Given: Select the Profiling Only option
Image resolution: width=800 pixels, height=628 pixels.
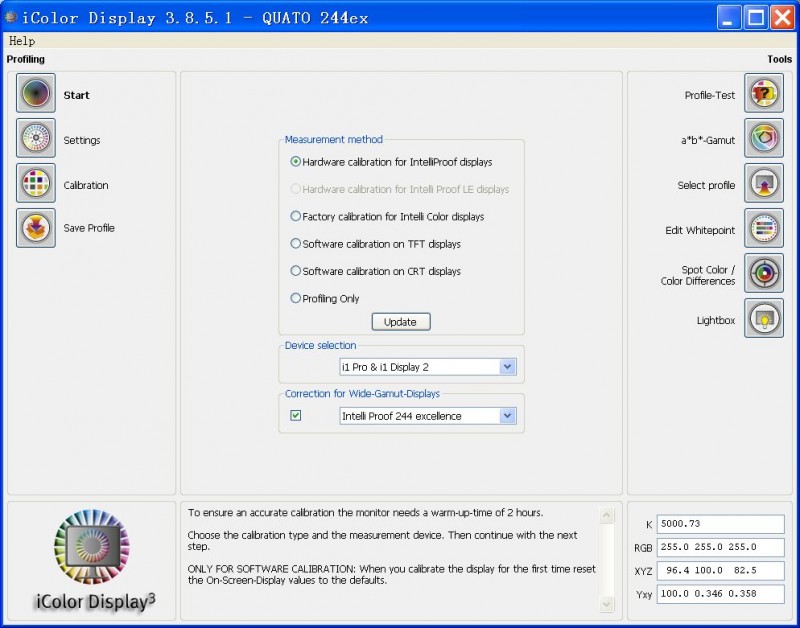Looking at the screenshot, I should [x=296, y=298].
